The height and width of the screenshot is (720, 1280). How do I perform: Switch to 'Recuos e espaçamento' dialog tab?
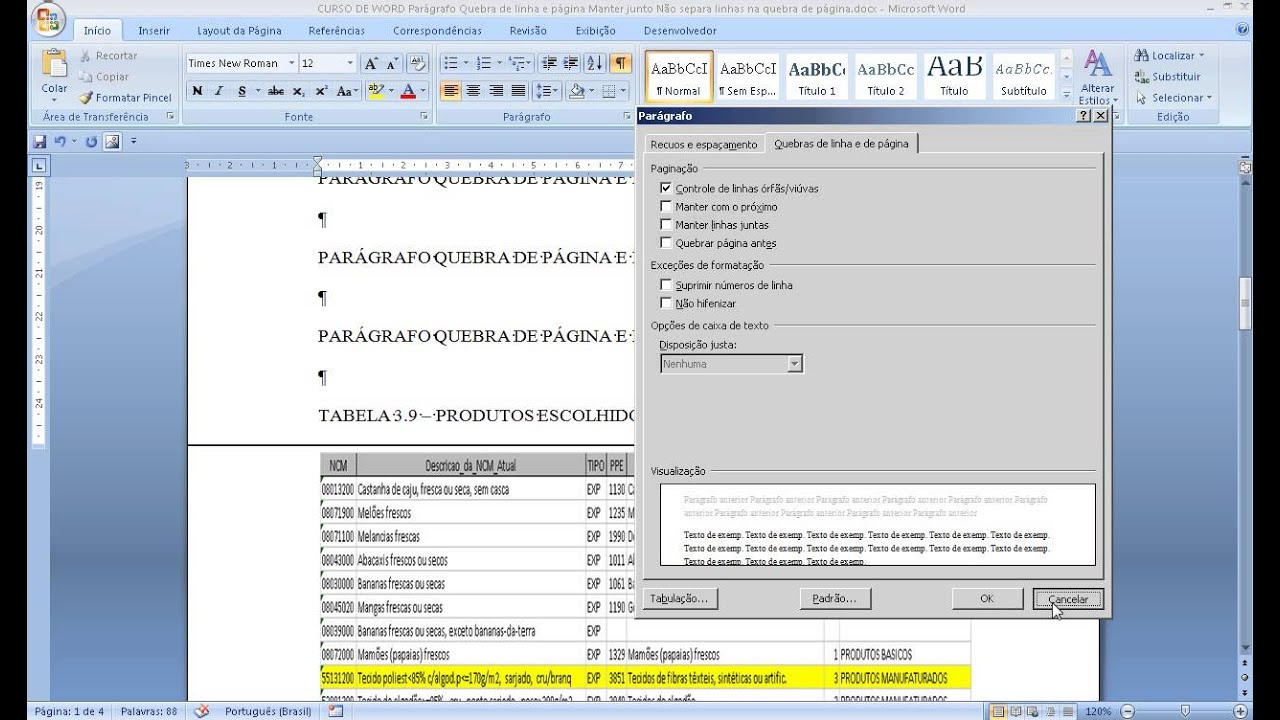[x=704, y=144]
